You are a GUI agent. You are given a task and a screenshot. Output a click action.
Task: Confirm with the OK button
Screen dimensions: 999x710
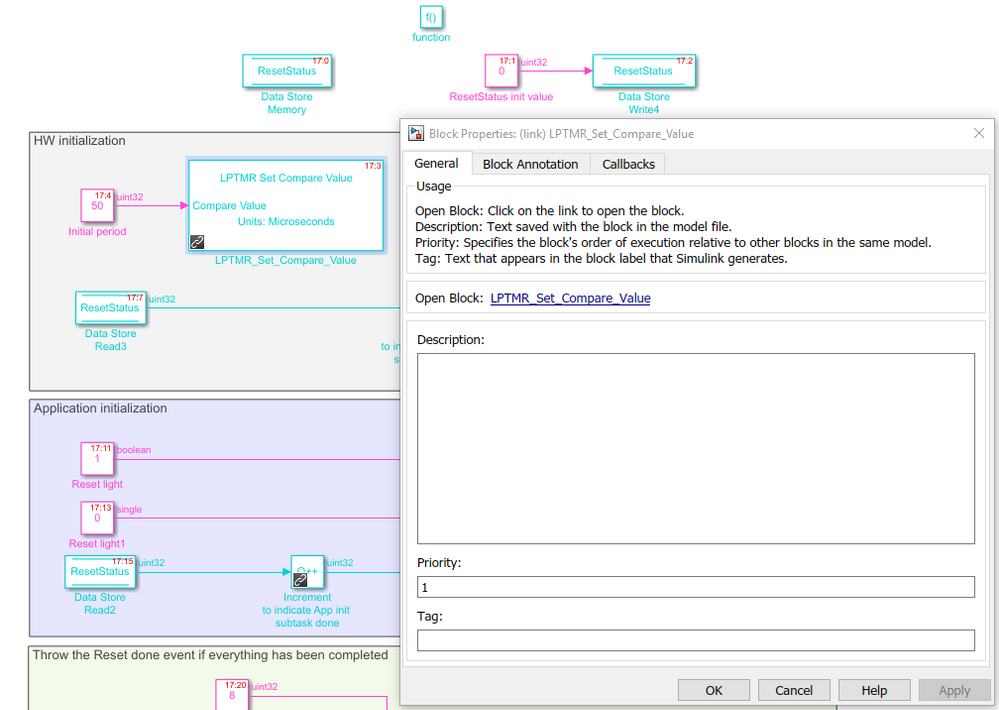tap(714, 690)
